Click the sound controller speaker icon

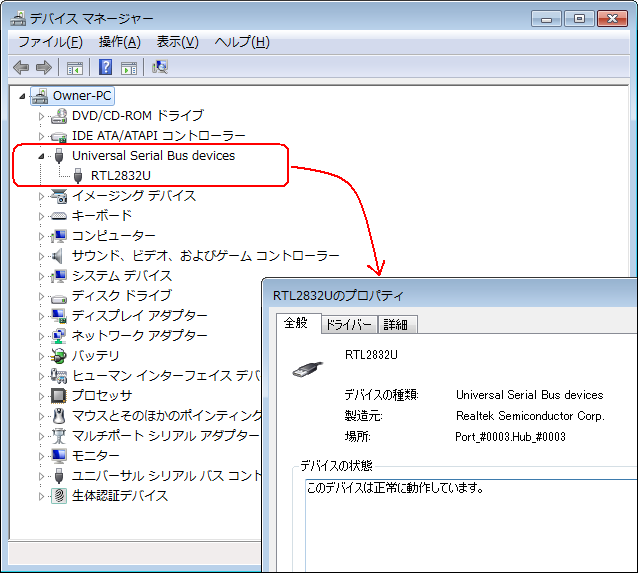point(58,256)
